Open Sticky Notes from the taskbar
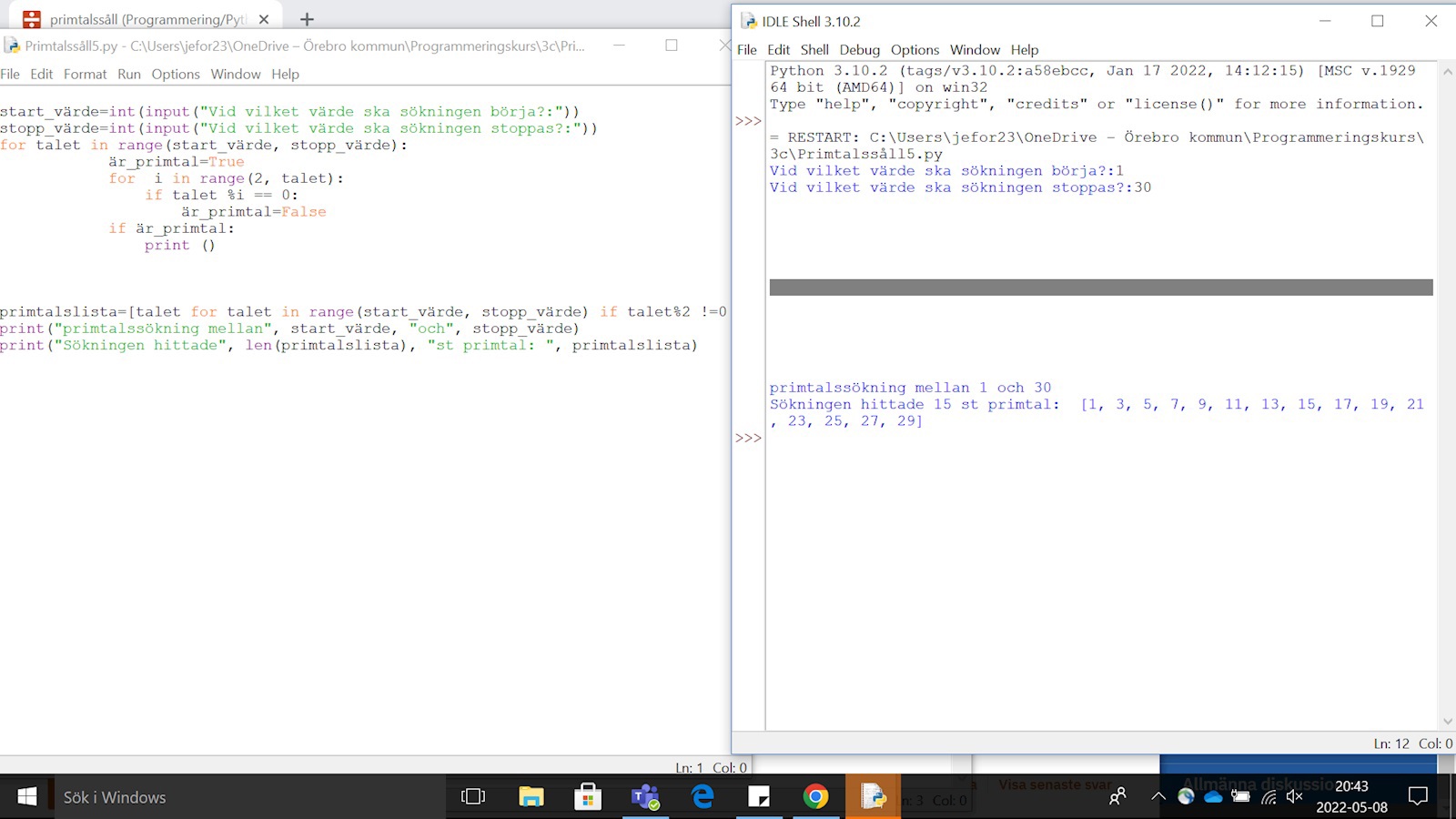The width and height of the screenshot is (1456, 819). (759, 797)
